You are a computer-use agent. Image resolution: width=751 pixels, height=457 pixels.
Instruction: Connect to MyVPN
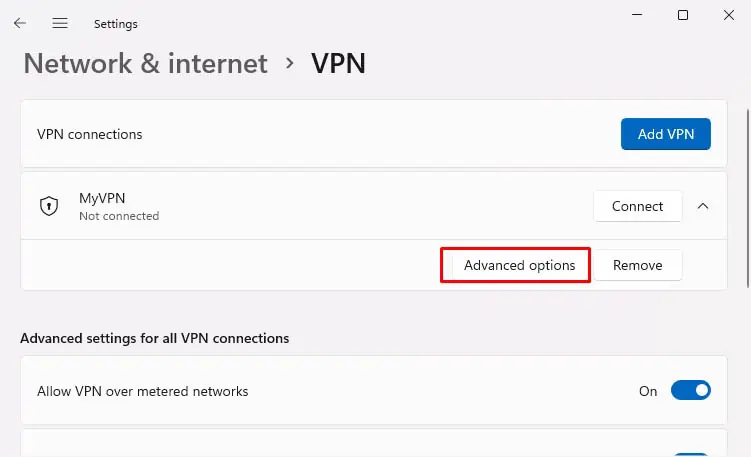[637, 206]
